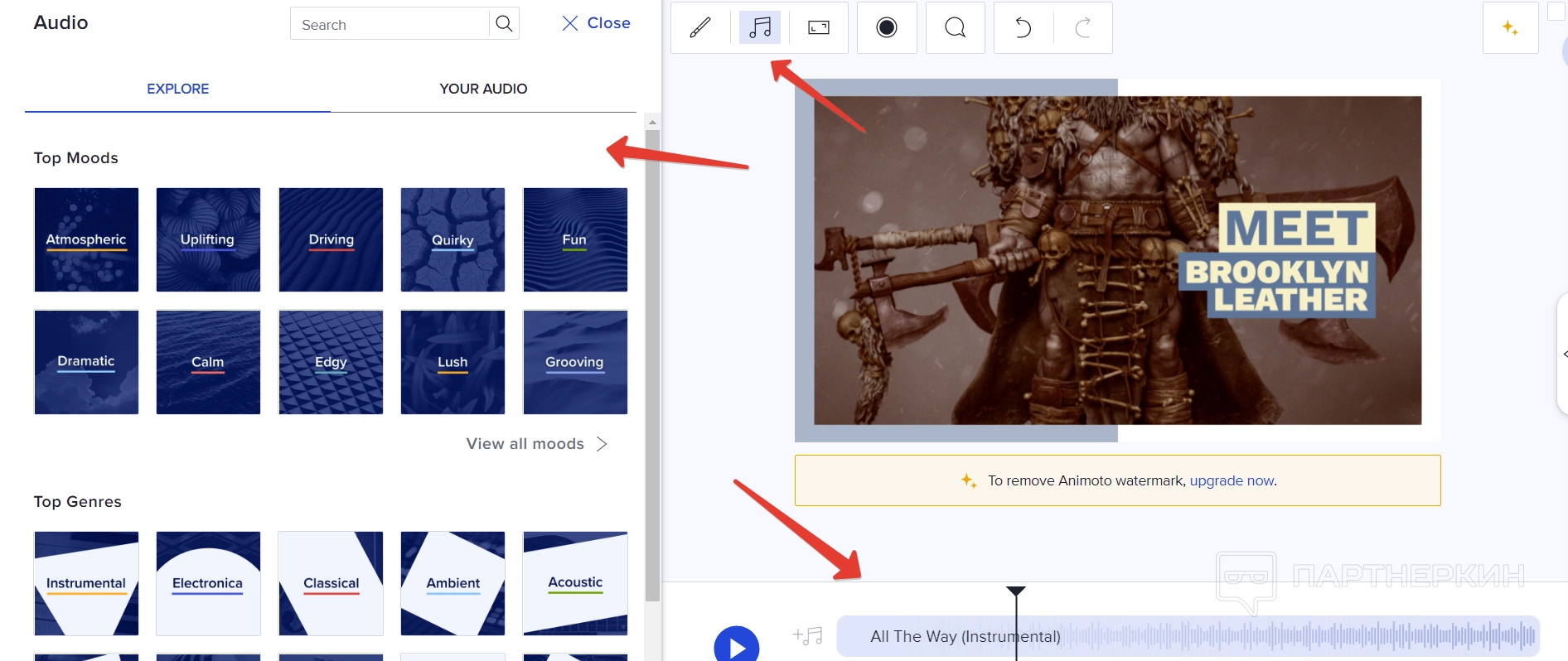Click the add music track icon
The height and width of the screenshot is (661, 1568).
807,636
